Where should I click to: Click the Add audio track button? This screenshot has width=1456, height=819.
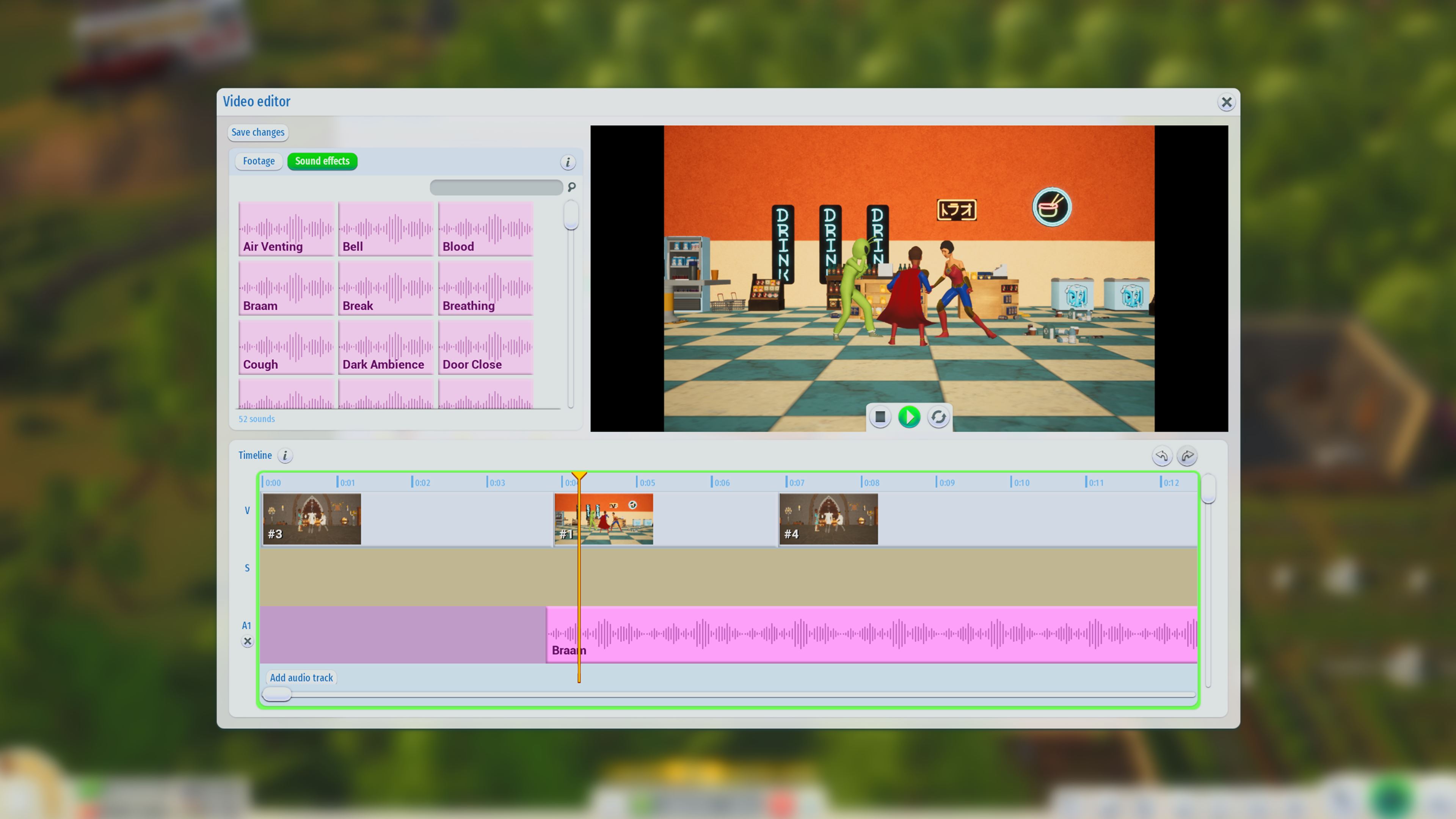pyautogui.click(x=301, y=677)
